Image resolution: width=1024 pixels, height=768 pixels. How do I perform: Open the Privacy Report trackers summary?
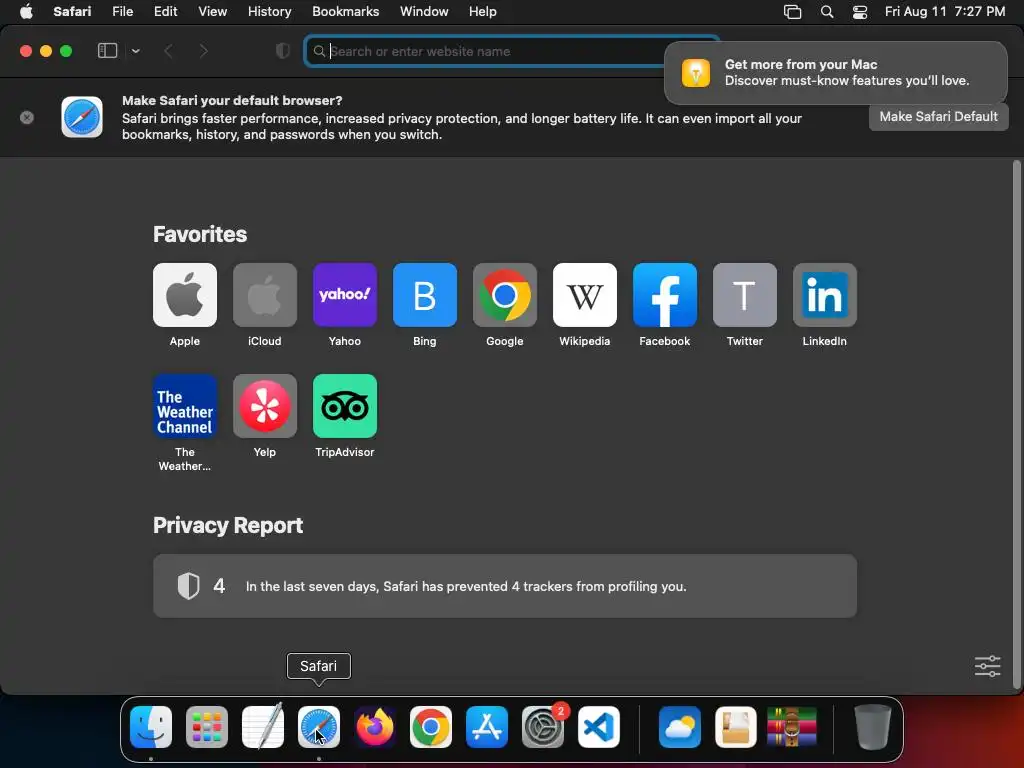click(x=505, y=586)
